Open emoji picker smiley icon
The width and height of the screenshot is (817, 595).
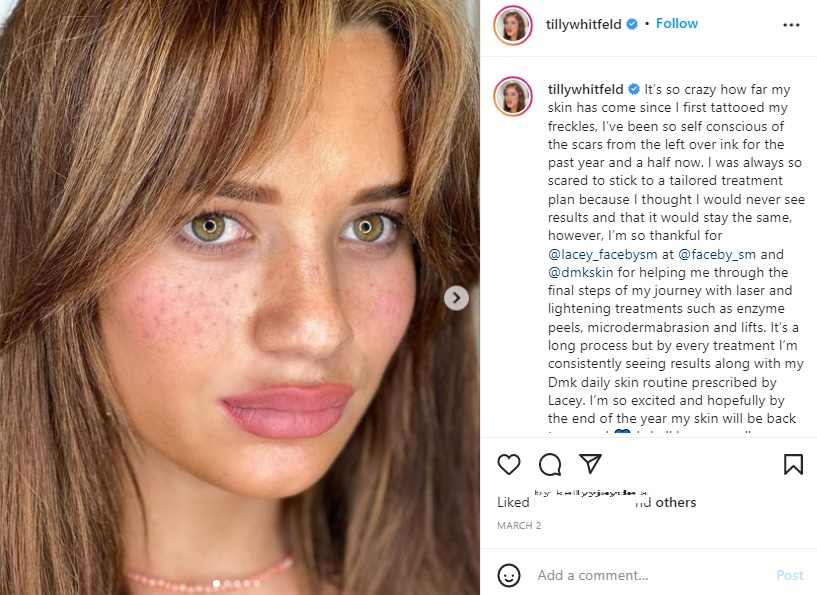[x=509, y=575]
